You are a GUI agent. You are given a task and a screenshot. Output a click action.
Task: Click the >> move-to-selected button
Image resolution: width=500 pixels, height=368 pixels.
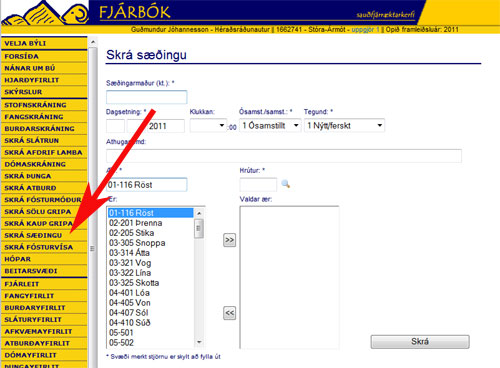tap(229, 240)
